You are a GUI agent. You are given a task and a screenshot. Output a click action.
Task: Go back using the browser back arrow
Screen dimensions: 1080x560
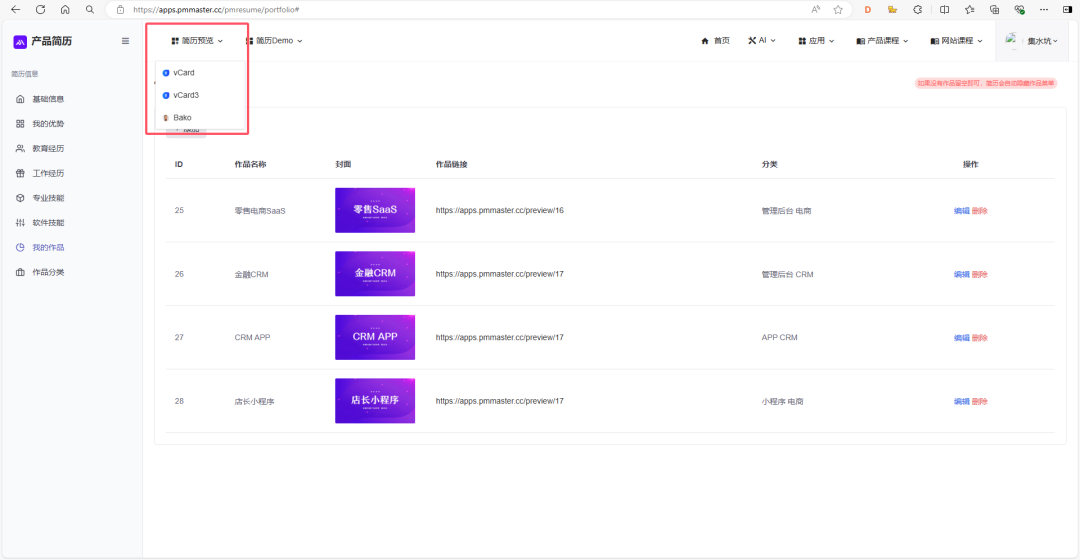16,10
